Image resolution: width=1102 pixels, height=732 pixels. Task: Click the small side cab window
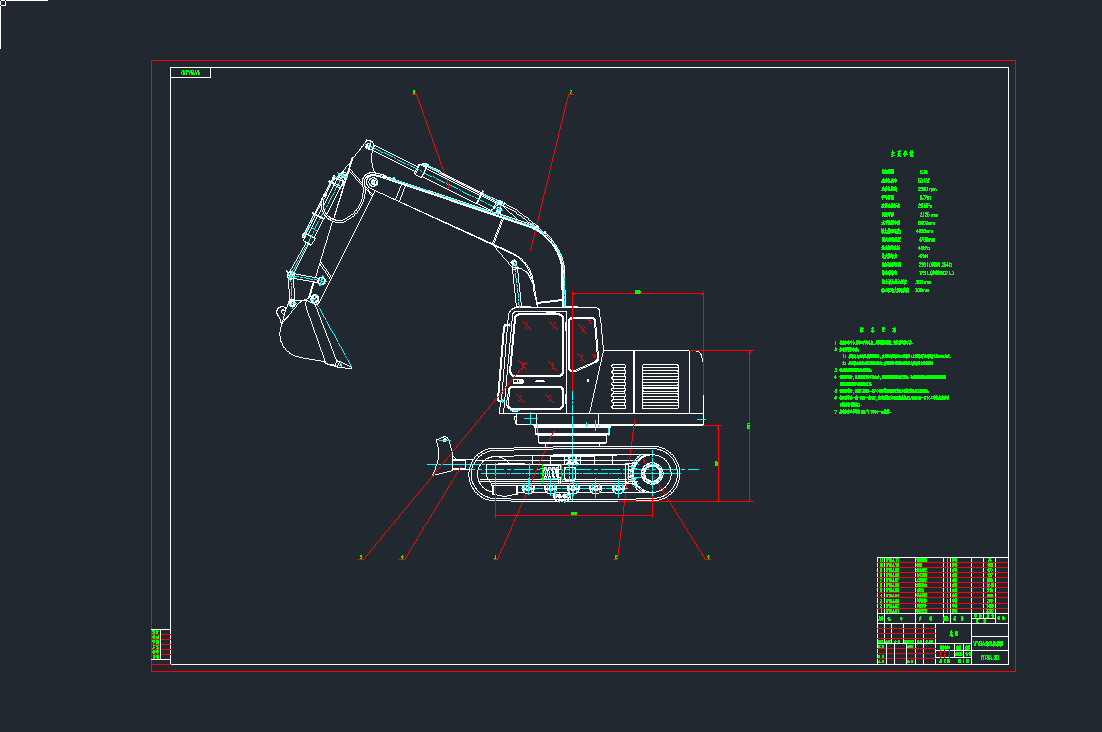tap(583, 344)
